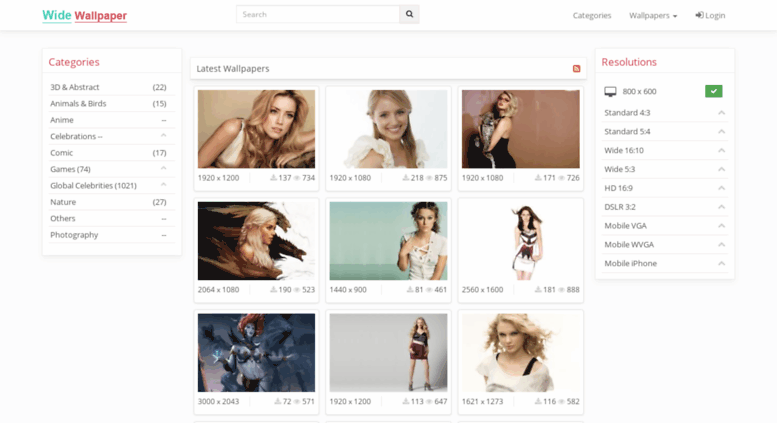
Task: Click download icon showing 113
Action: (405, 401)
